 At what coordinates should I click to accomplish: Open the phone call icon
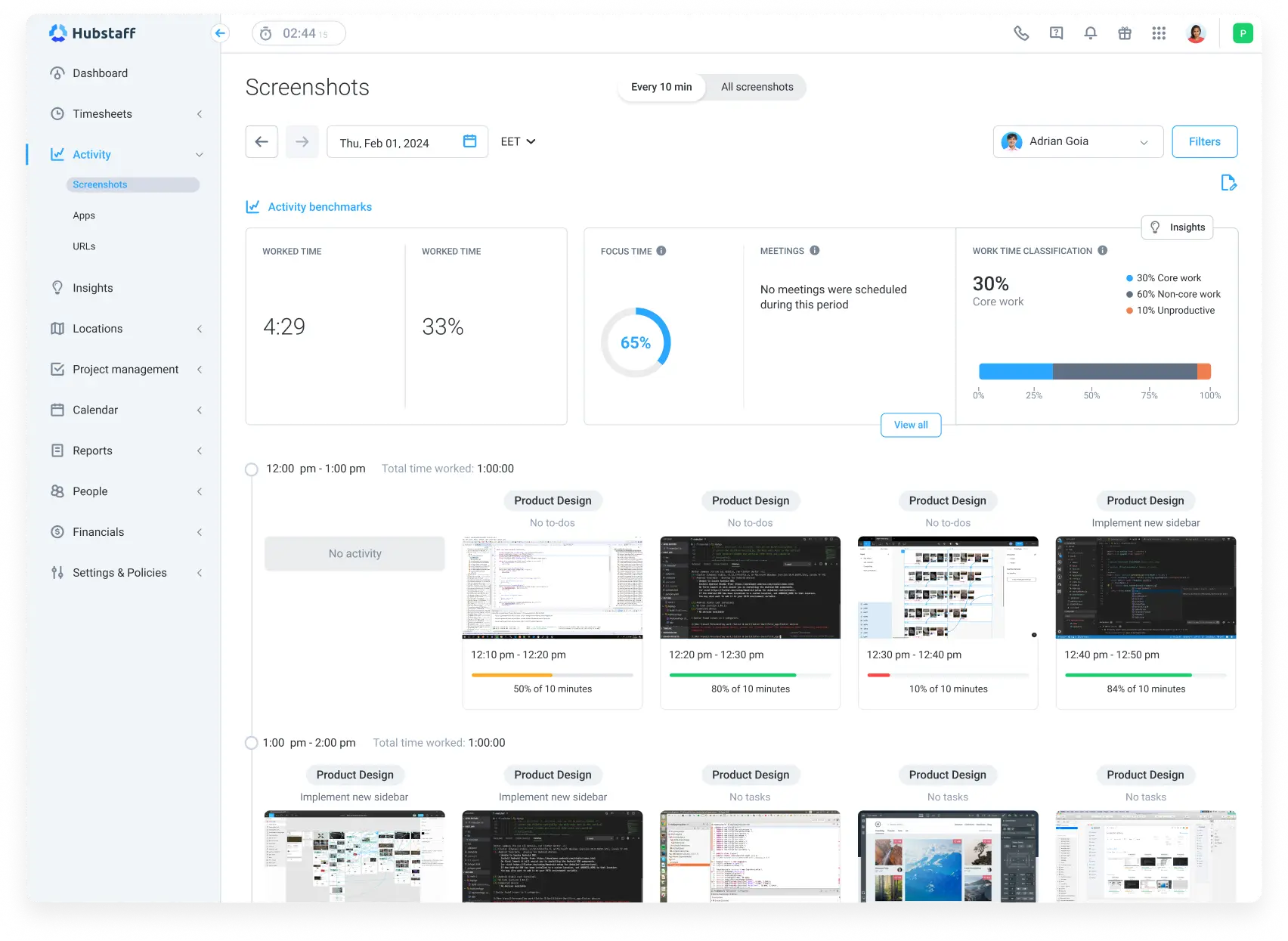click(x=1021, y=33)
